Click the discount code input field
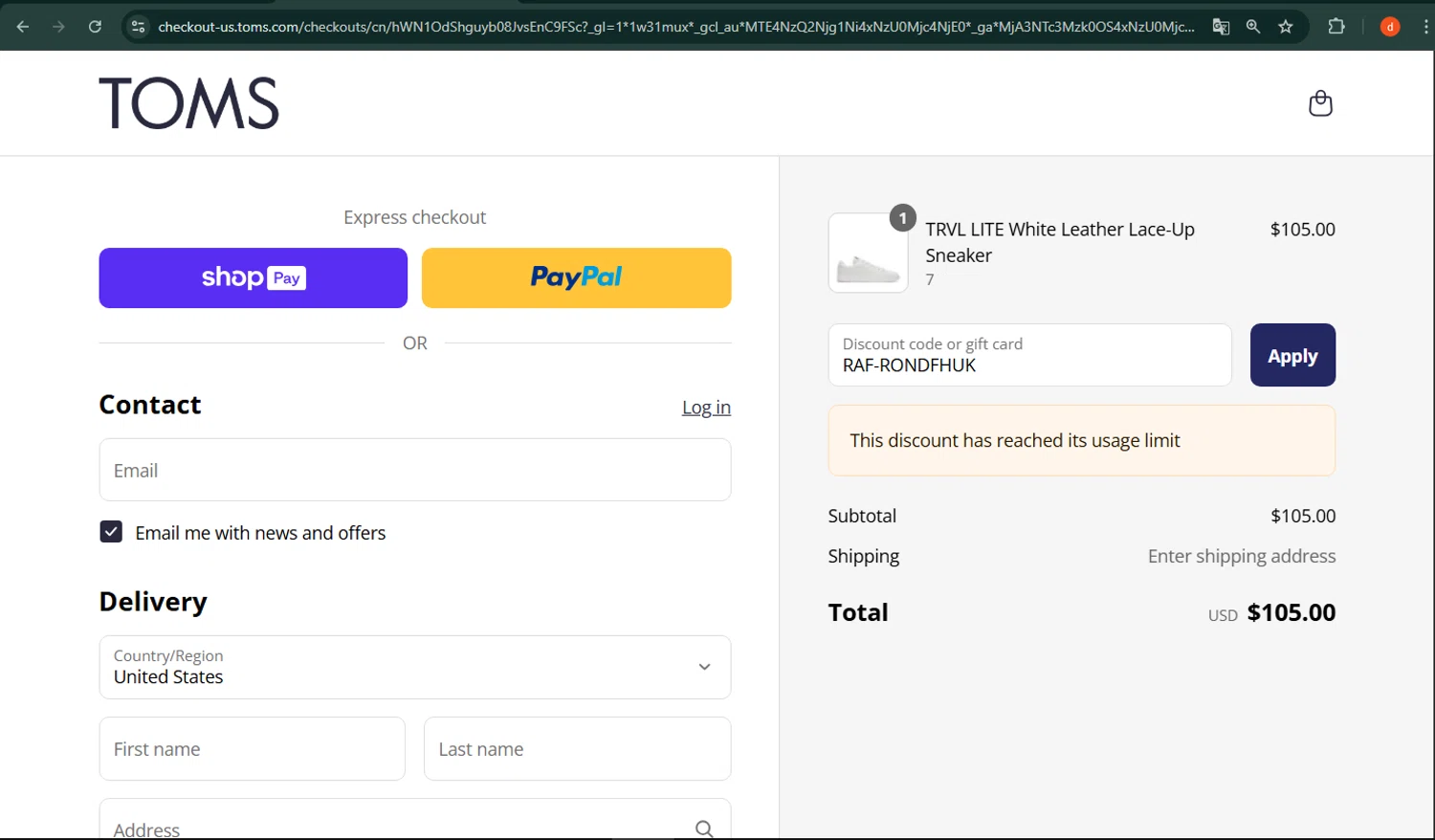This screenshot has width=1435, height=840. [x=1030, y=355]
